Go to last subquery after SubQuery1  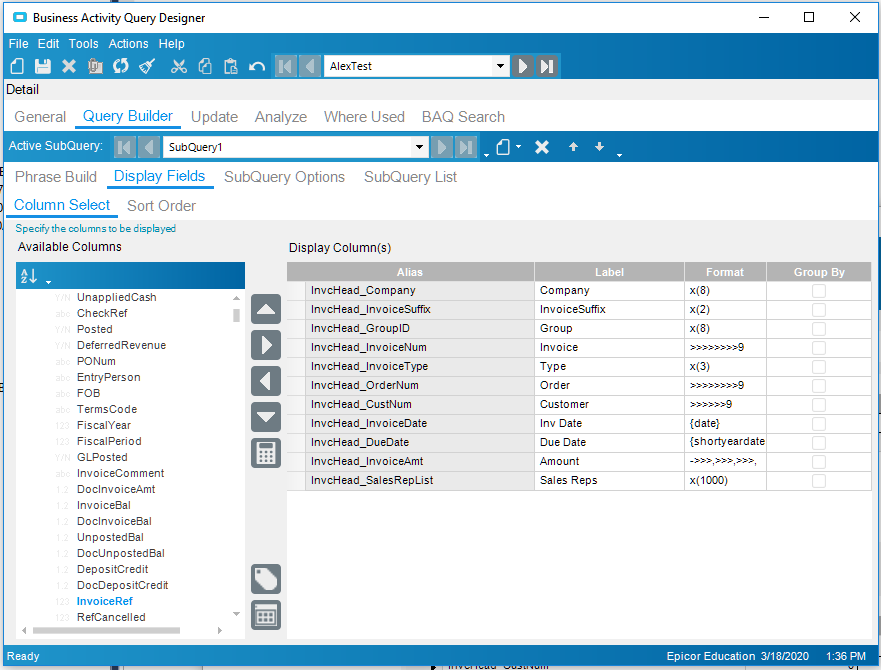click(466, 147)
